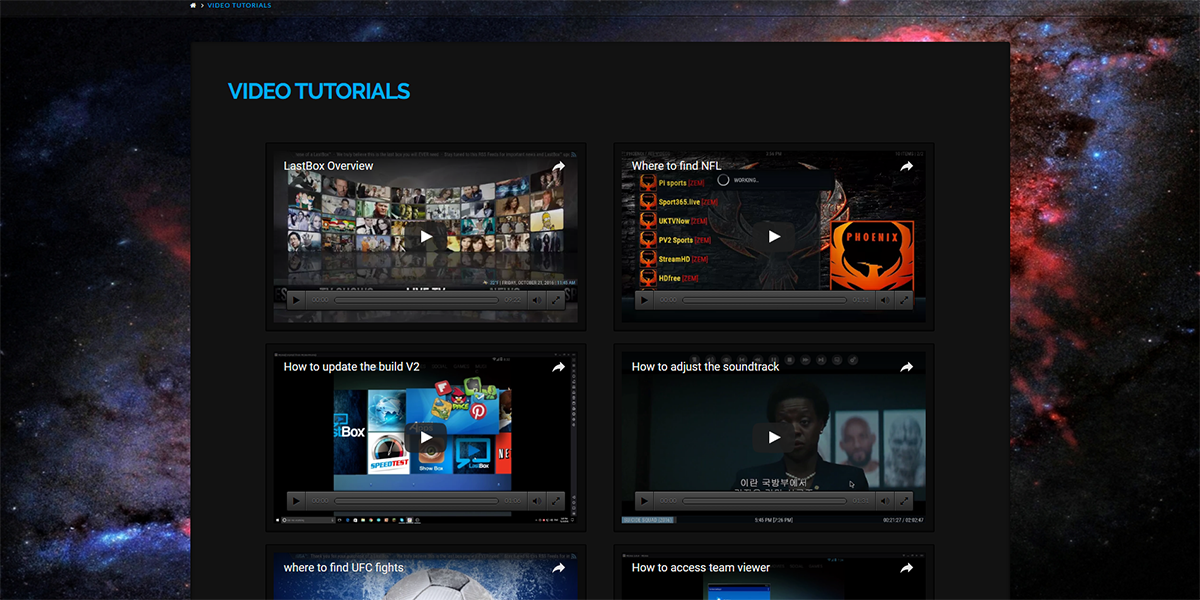This screenshot has height=600, width=1200.
Task: Mute the LastBox Overview video
Action: point(536,299)
